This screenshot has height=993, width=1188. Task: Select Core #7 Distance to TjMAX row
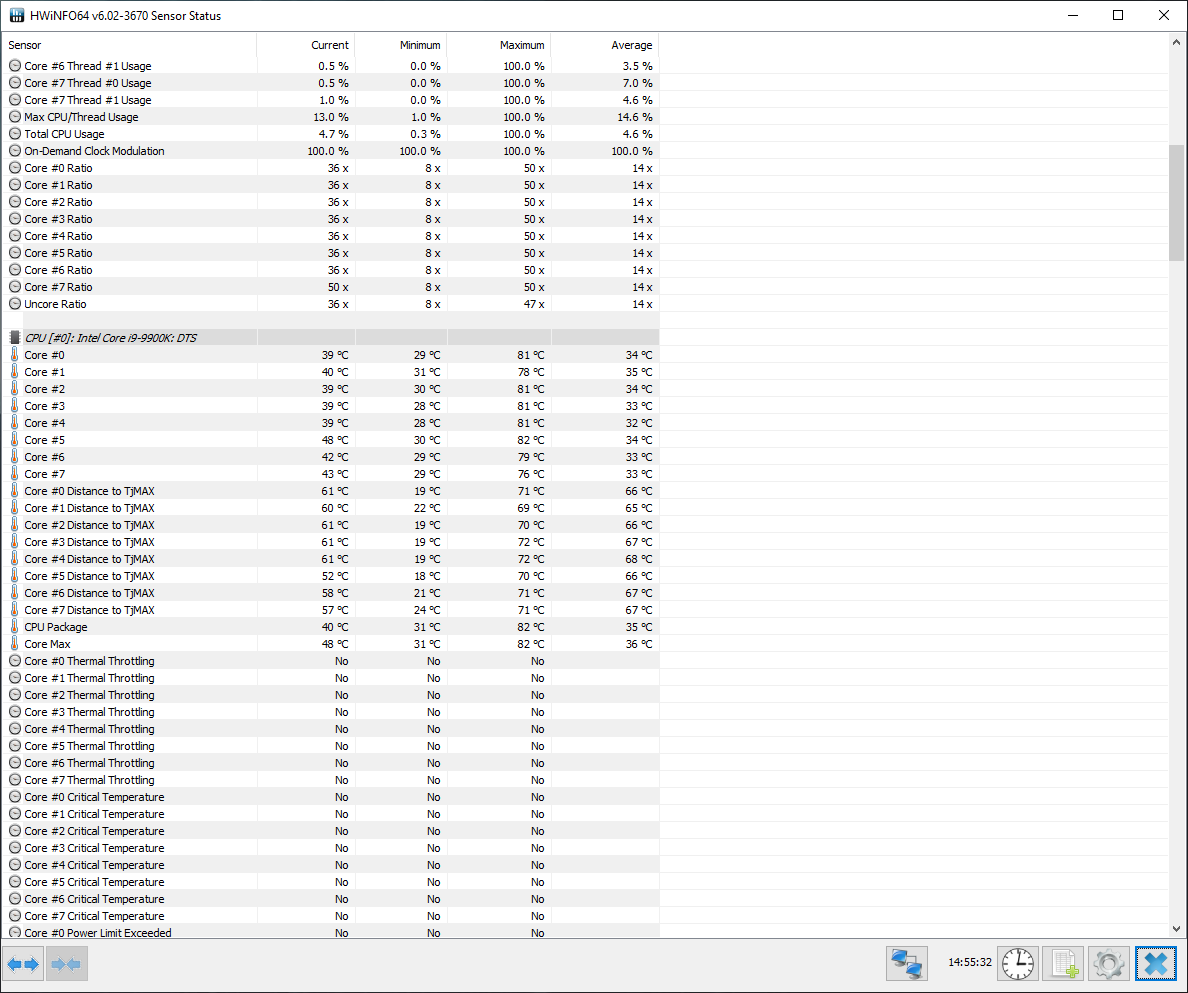(330, 610)
